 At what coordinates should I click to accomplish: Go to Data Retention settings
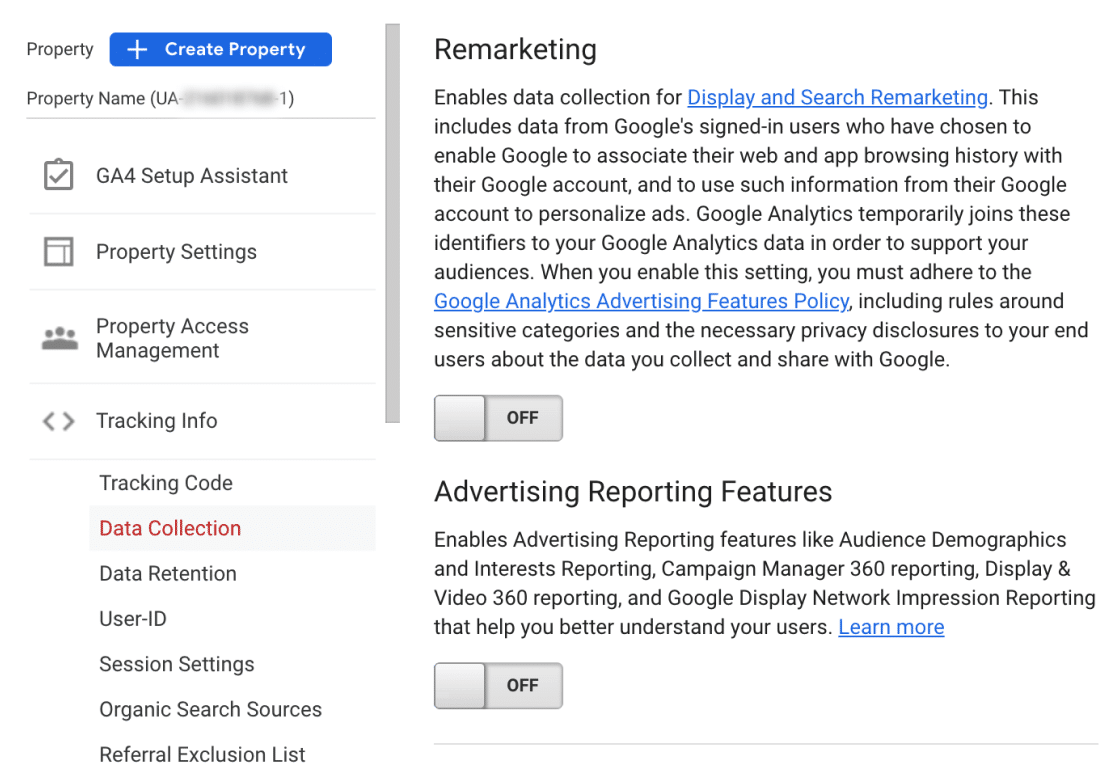point(168,574)
